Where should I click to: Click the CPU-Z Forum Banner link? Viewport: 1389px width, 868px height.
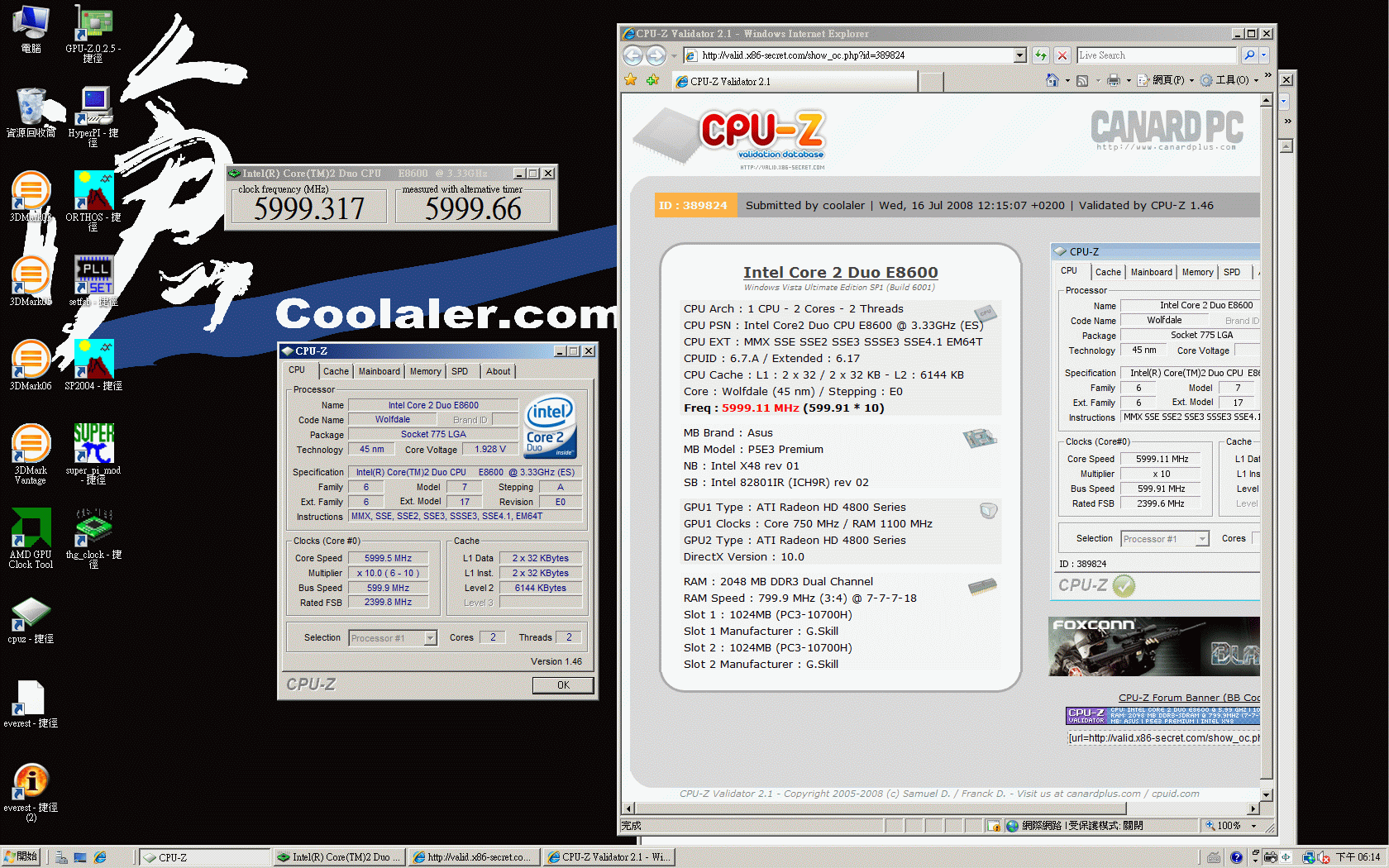point(1189,698)
